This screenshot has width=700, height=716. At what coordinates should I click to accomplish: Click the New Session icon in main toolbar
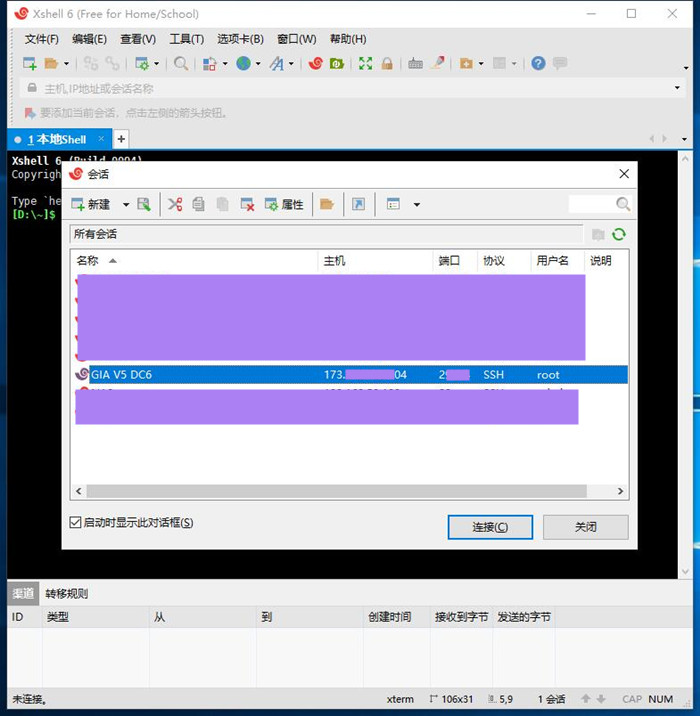coord(30,63)
